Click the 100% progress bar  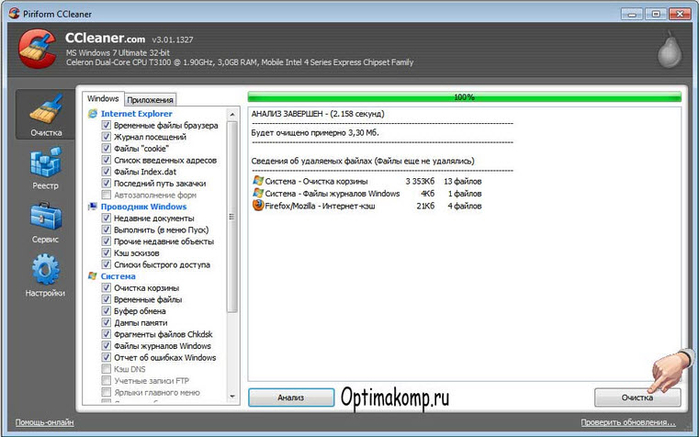[x=465, y=97]
